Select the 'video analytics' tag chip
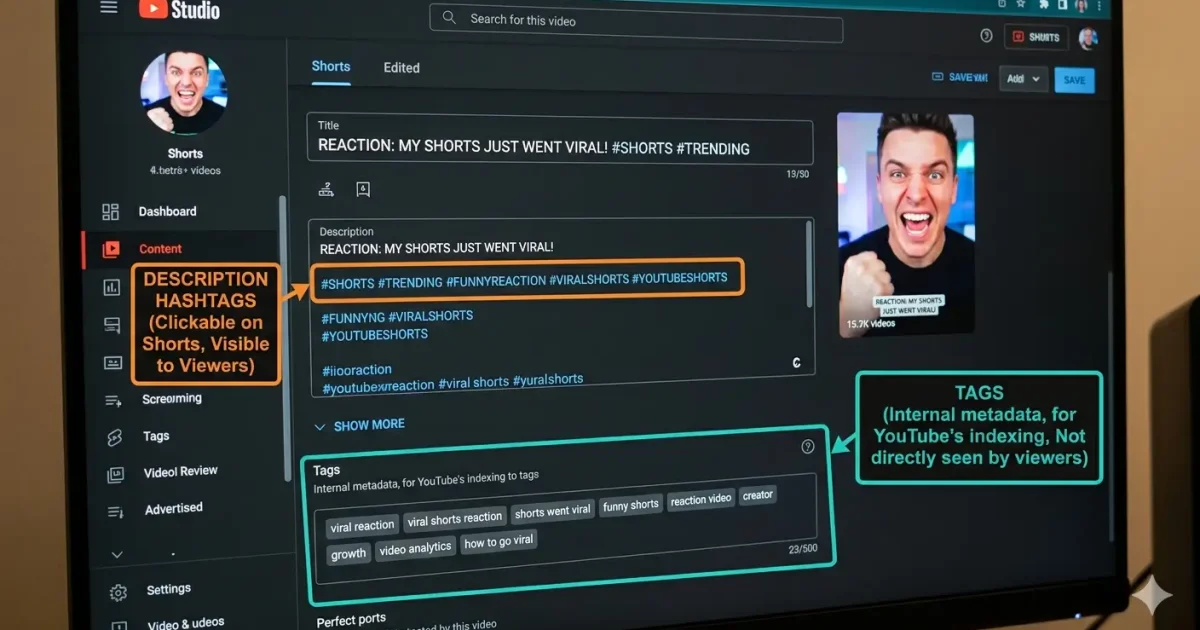 click(x=416, y=548)
